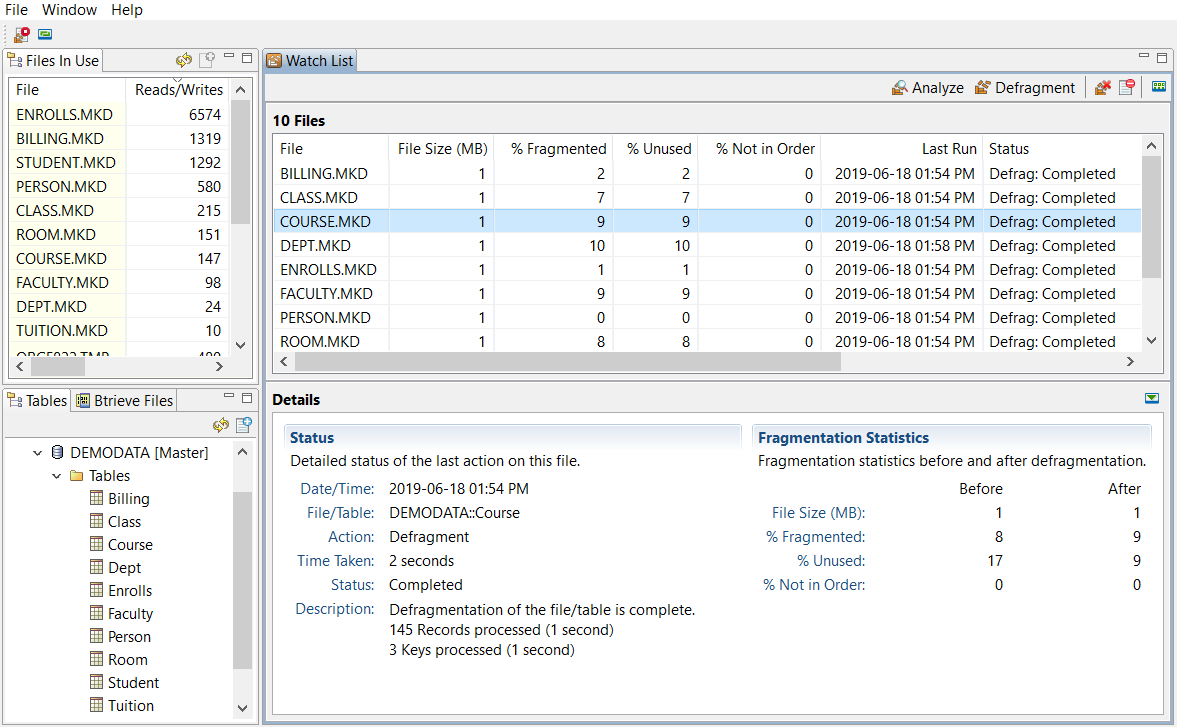This screenshot has height=727, width=1177.
Task: Click the Tables tree scrollbar down arrow
Action: pos(242,707)
